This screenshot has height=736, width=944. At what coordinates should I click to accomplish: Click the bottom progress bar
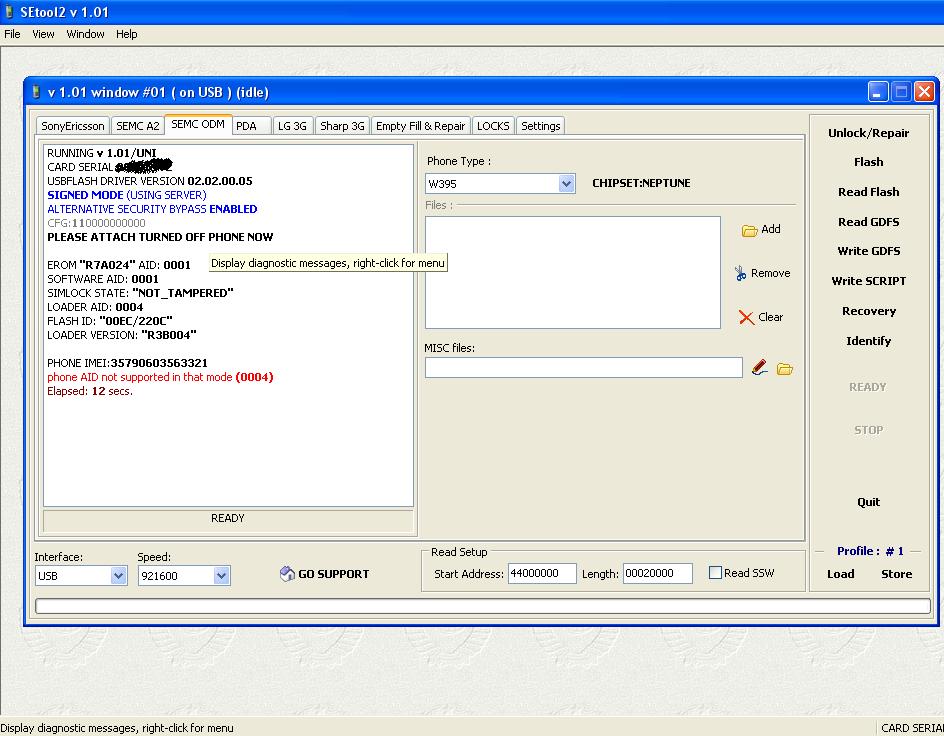483,606
